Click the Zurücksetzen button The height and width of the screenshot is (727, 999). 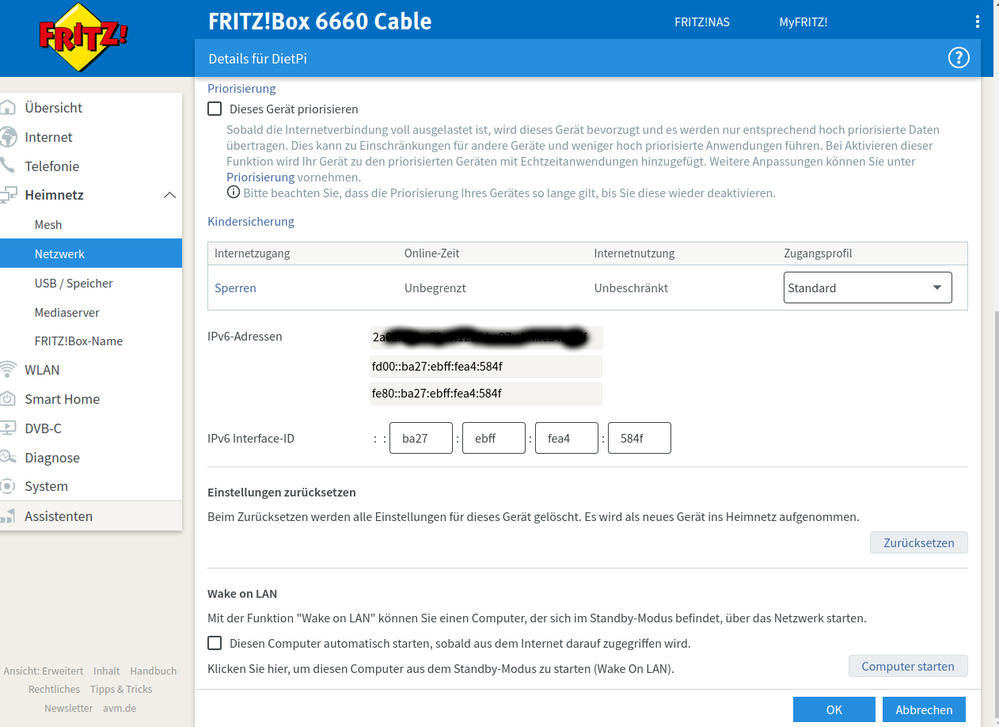pos(918,543)
